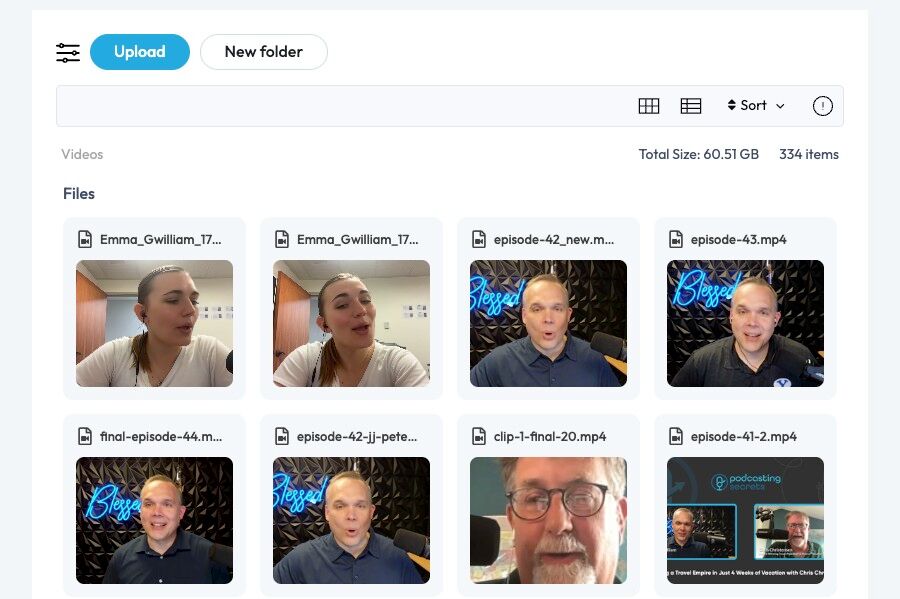
Task: Click the episode-41-2.mp4 file icon
Action: (676, 436)
